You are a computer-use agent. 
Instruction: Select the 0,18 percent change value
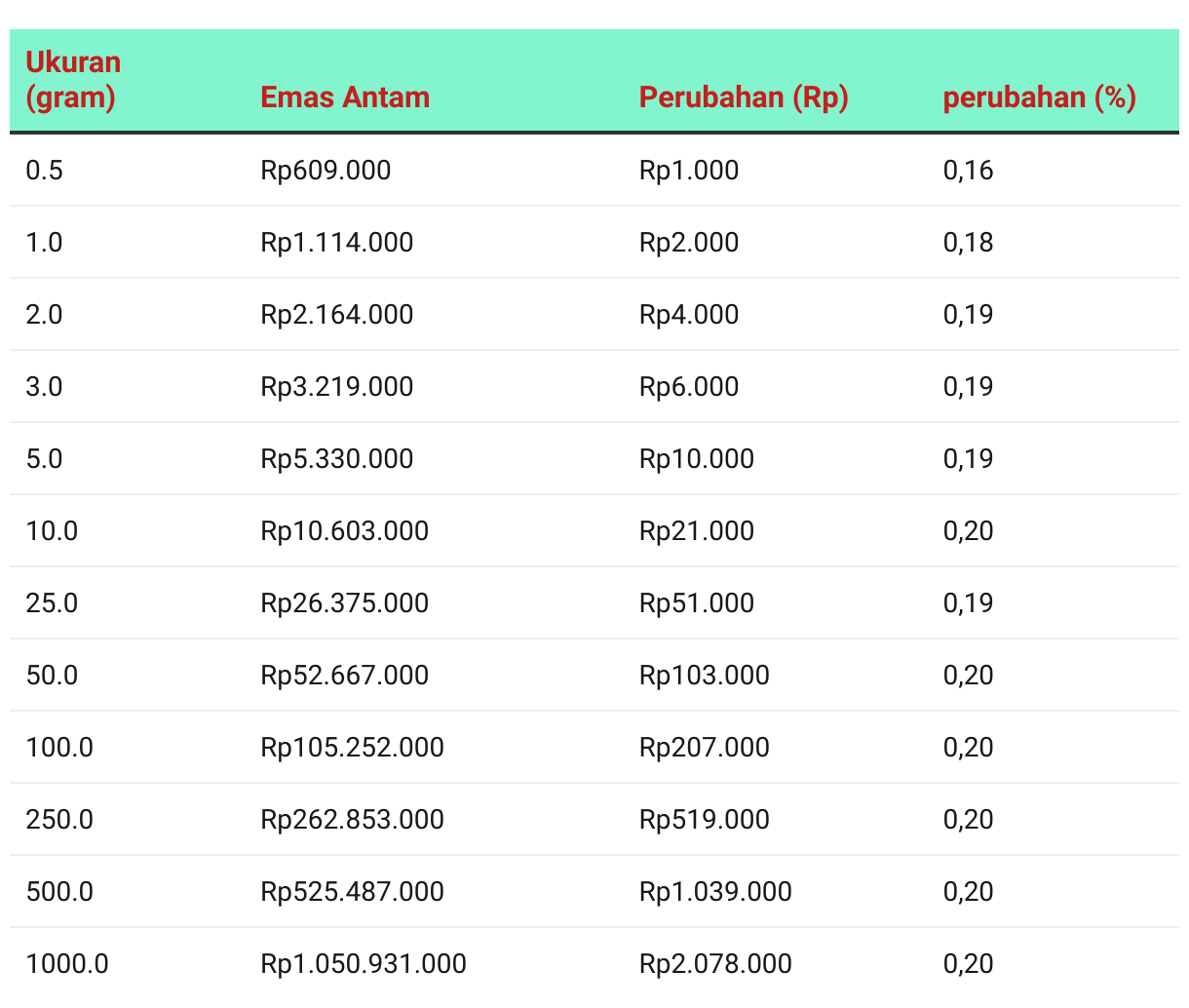point(968,243)
